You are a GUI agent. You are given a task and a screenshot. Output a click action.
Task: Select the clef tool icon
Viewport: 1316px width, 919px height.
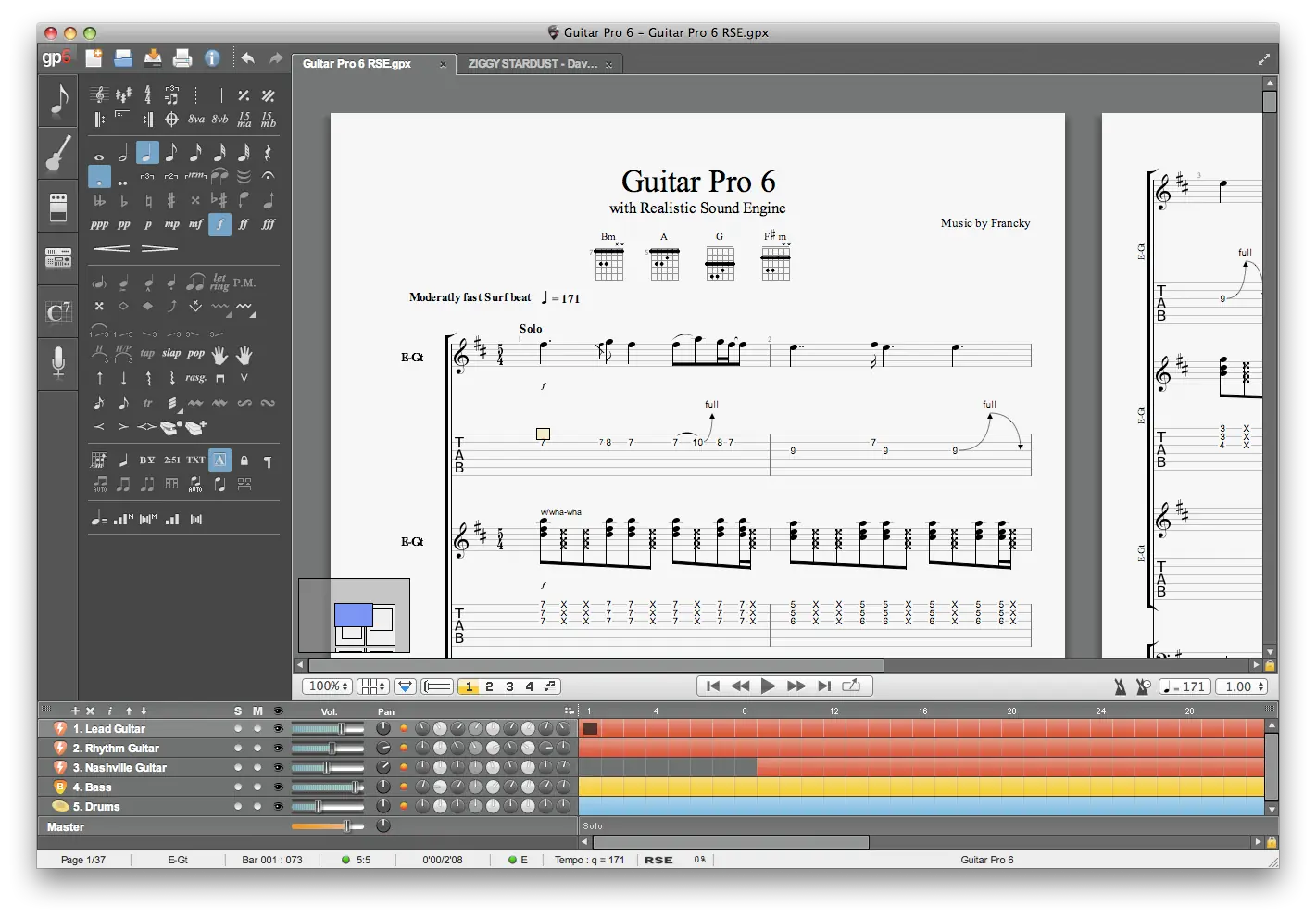[x=99, y=94]
